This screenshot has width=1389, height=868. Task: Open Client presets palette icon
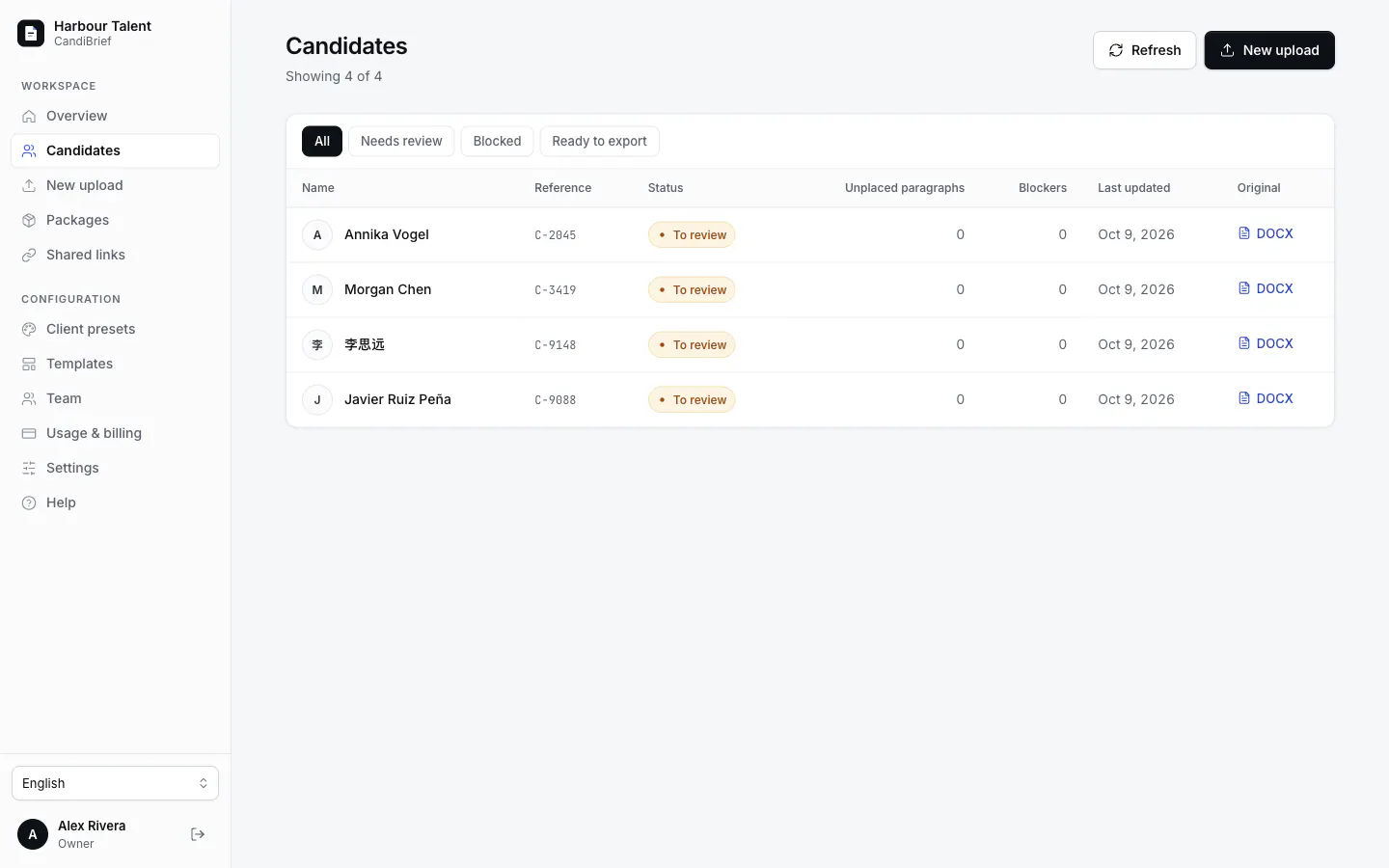[29, 329]
